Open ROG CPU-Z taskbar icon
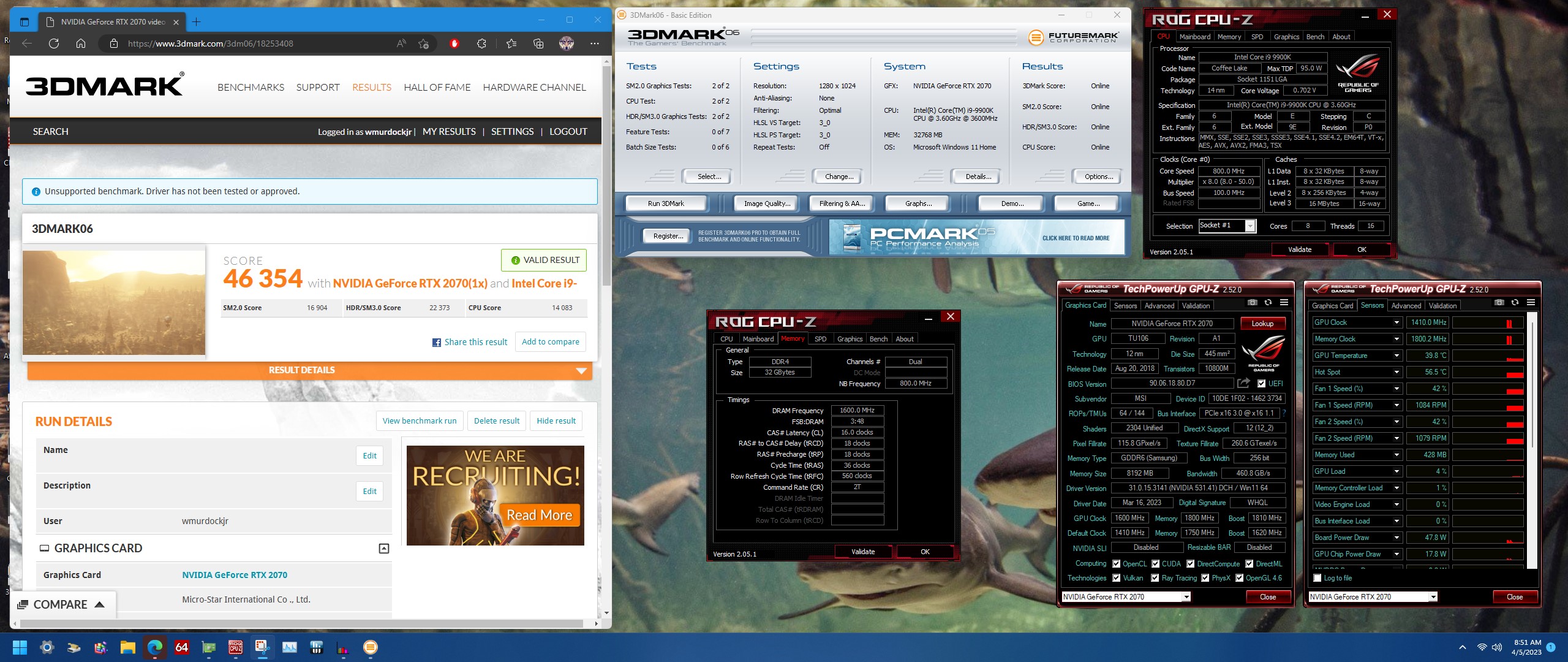Image resolution: width=1568 pixels, height=662 pixels. [x=236, y=647]
